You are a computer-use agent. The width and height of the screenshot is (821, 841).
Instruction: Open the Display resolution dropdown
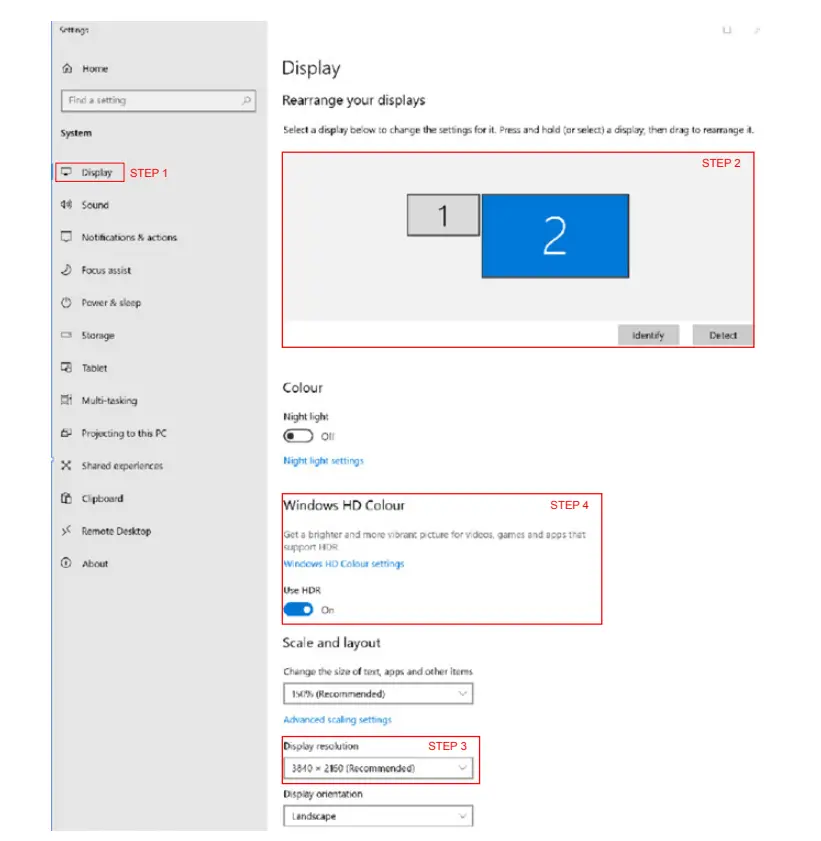(378, 768)
